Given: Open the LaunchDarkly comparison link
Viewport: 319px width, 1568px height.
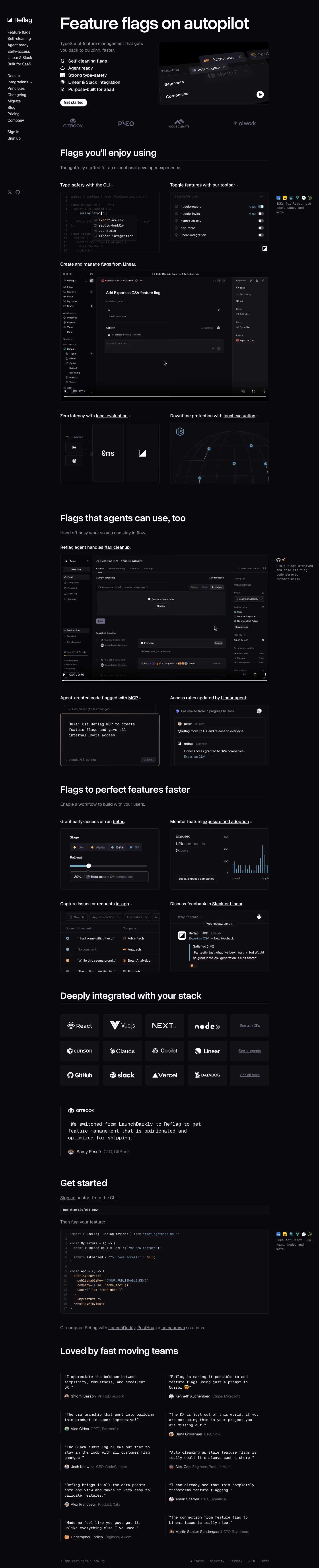Looking at the screenshot, I should point(122,1328).
